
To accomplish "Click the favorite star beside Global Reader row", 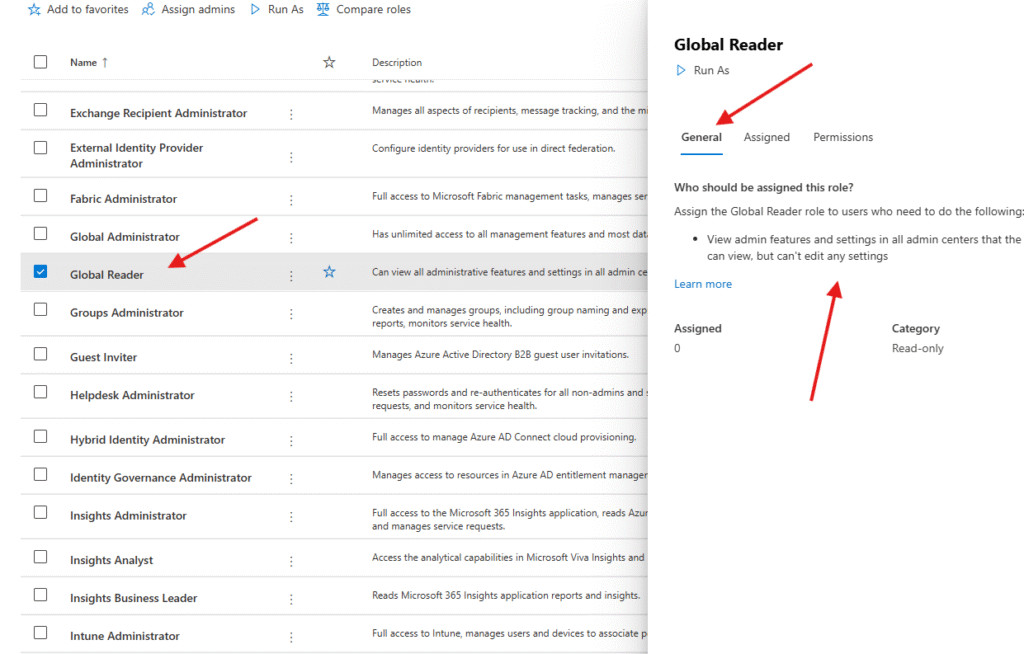I will pyautogui.click(x=329, y=272).
